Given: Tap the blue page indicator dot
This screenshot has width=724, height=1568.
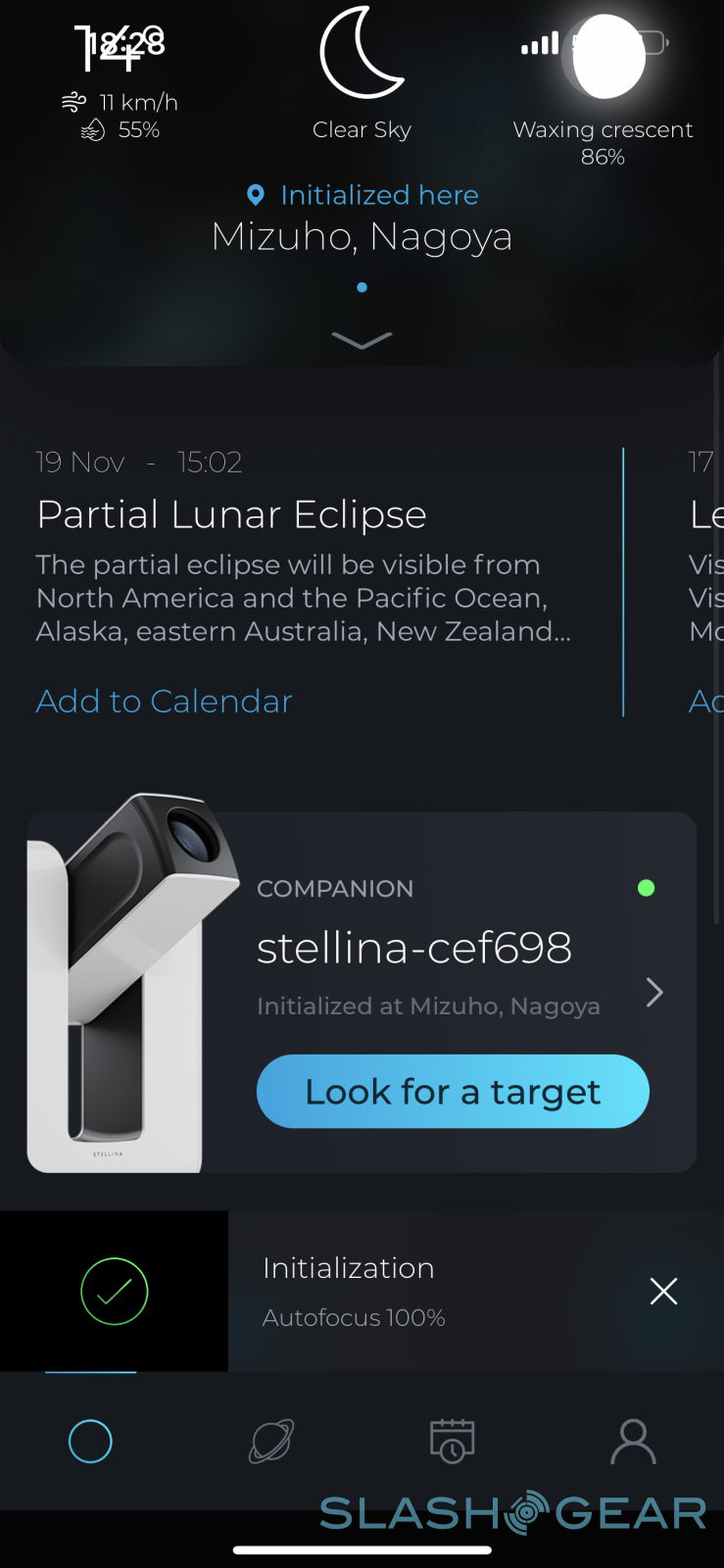Looking at the screenshot, I should click(x=362, y=287).
